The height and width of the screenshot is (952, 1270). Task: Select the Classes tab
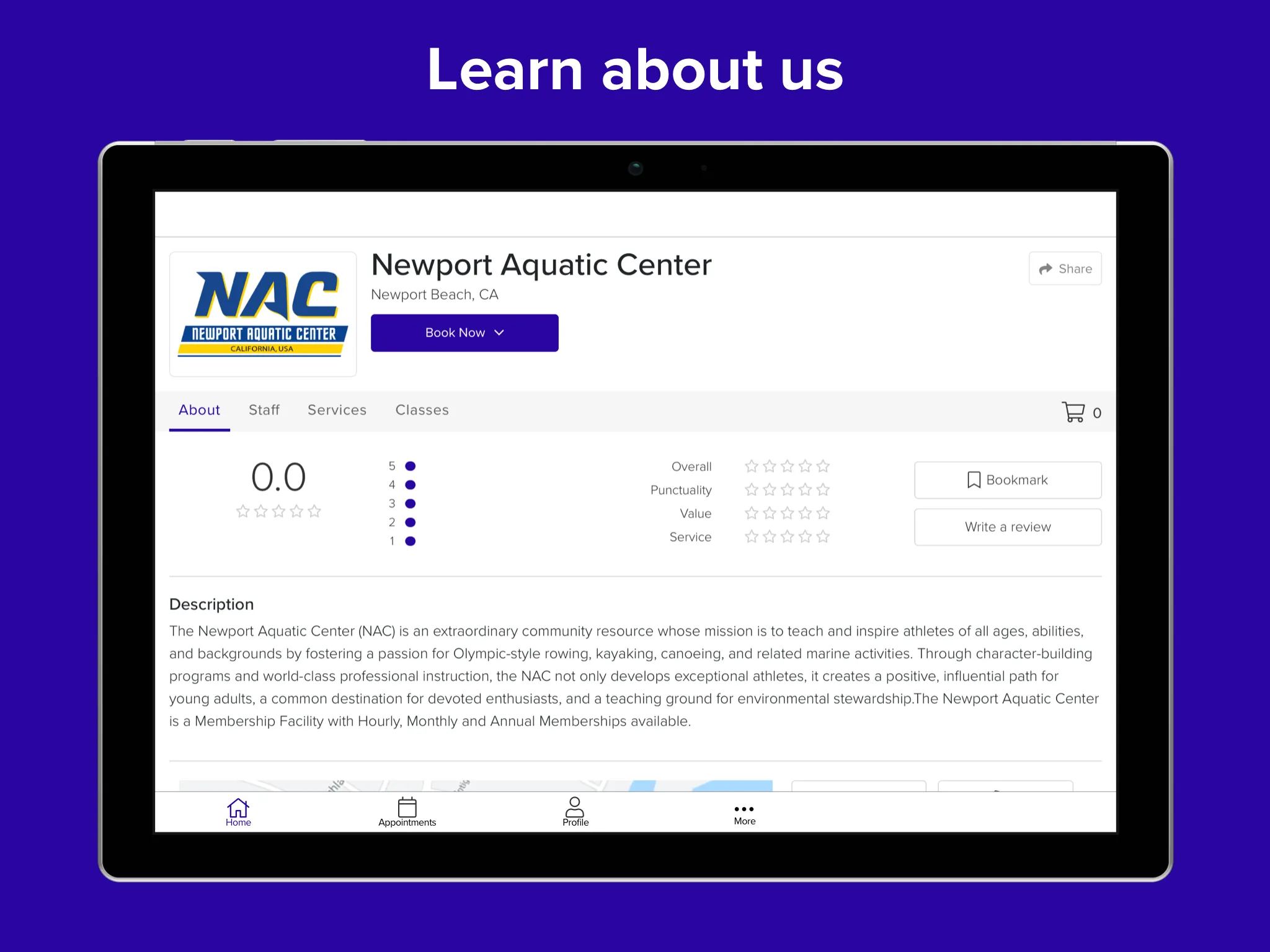pos(421,410)
